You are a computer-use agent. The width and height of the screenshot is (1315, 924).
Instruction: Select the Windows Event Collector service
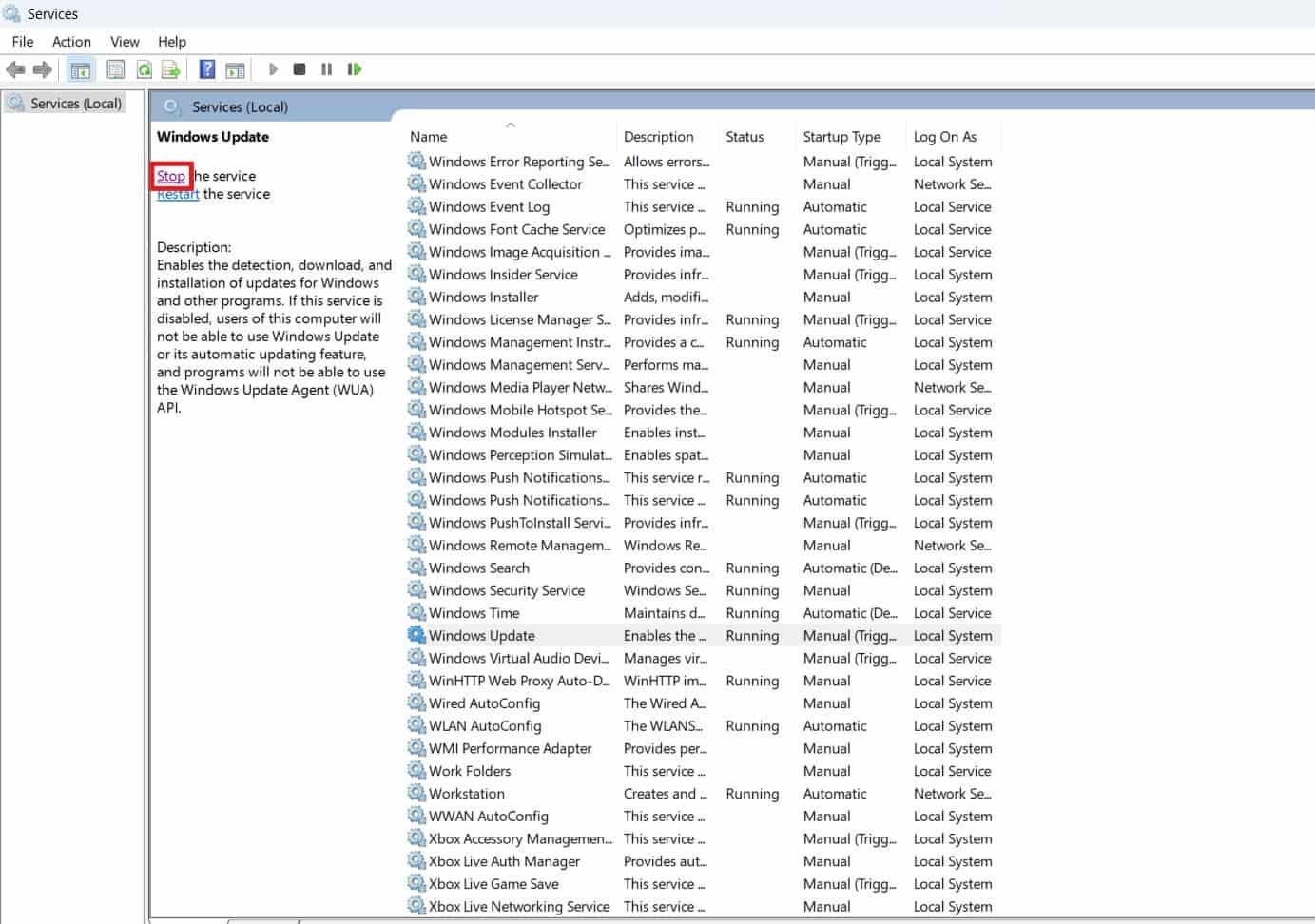[704, 184]
